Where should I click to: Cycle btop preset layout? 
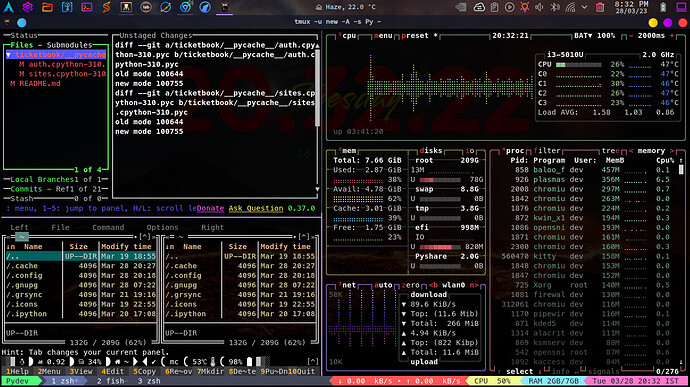[x=419, y=36]
